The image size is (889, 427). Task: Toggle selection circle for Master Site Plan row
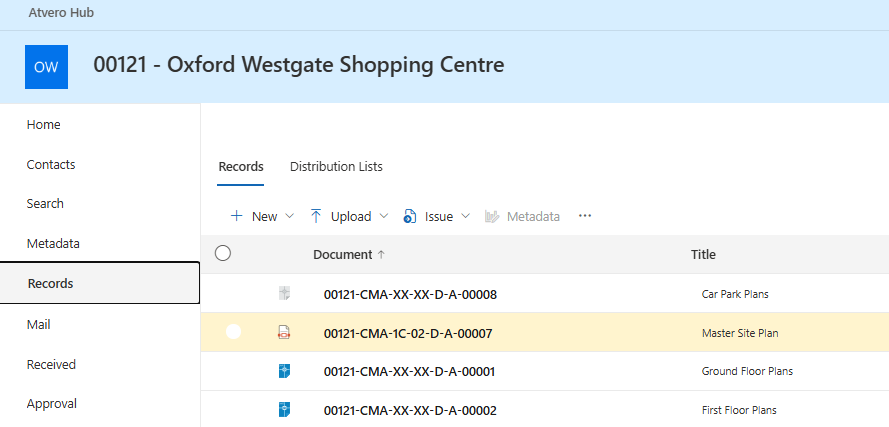click(x=234, y=332)
